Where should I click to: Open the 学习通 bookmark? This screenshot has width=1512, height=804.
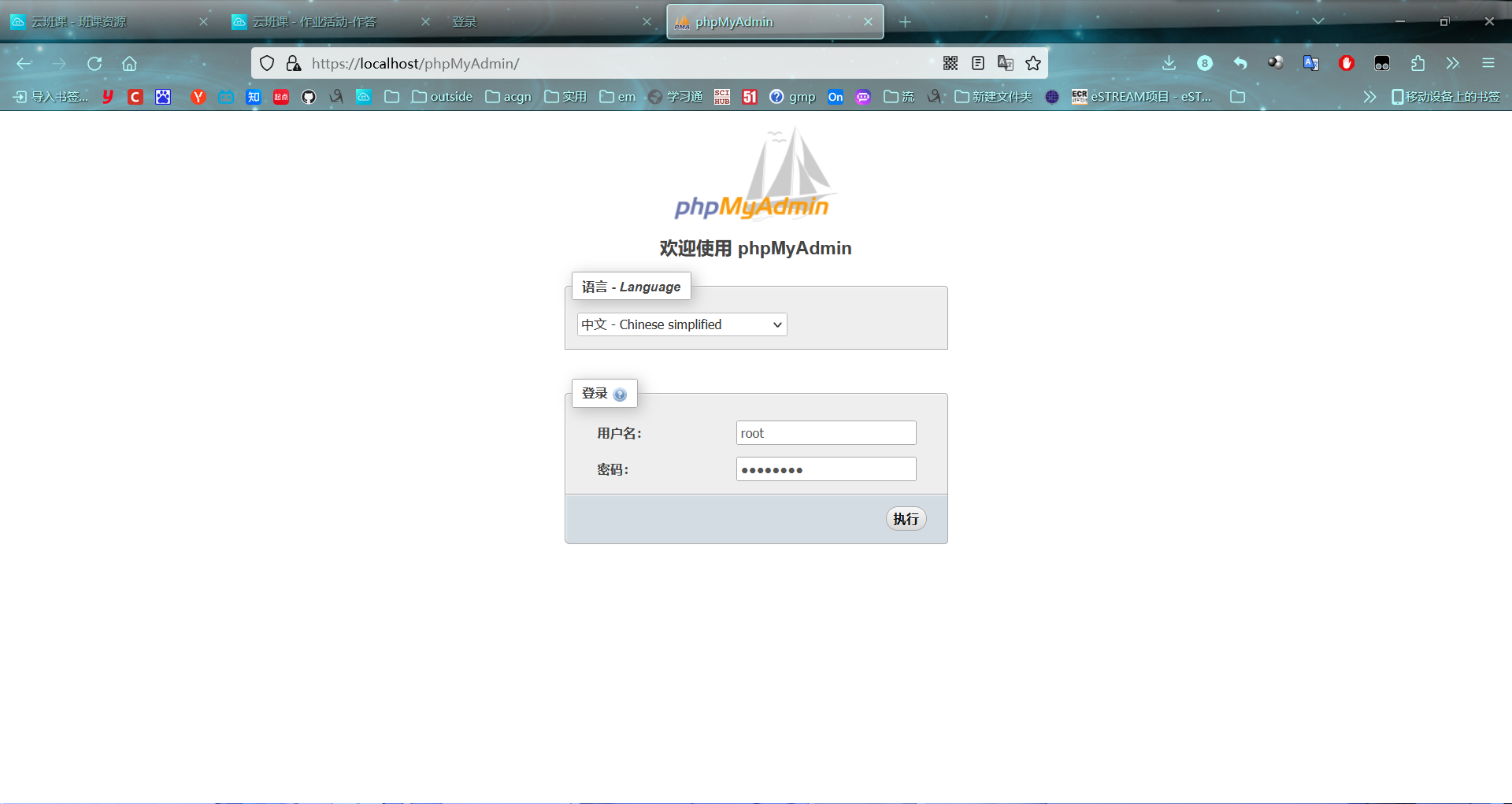pyautogui.click(x=676, y=97)
